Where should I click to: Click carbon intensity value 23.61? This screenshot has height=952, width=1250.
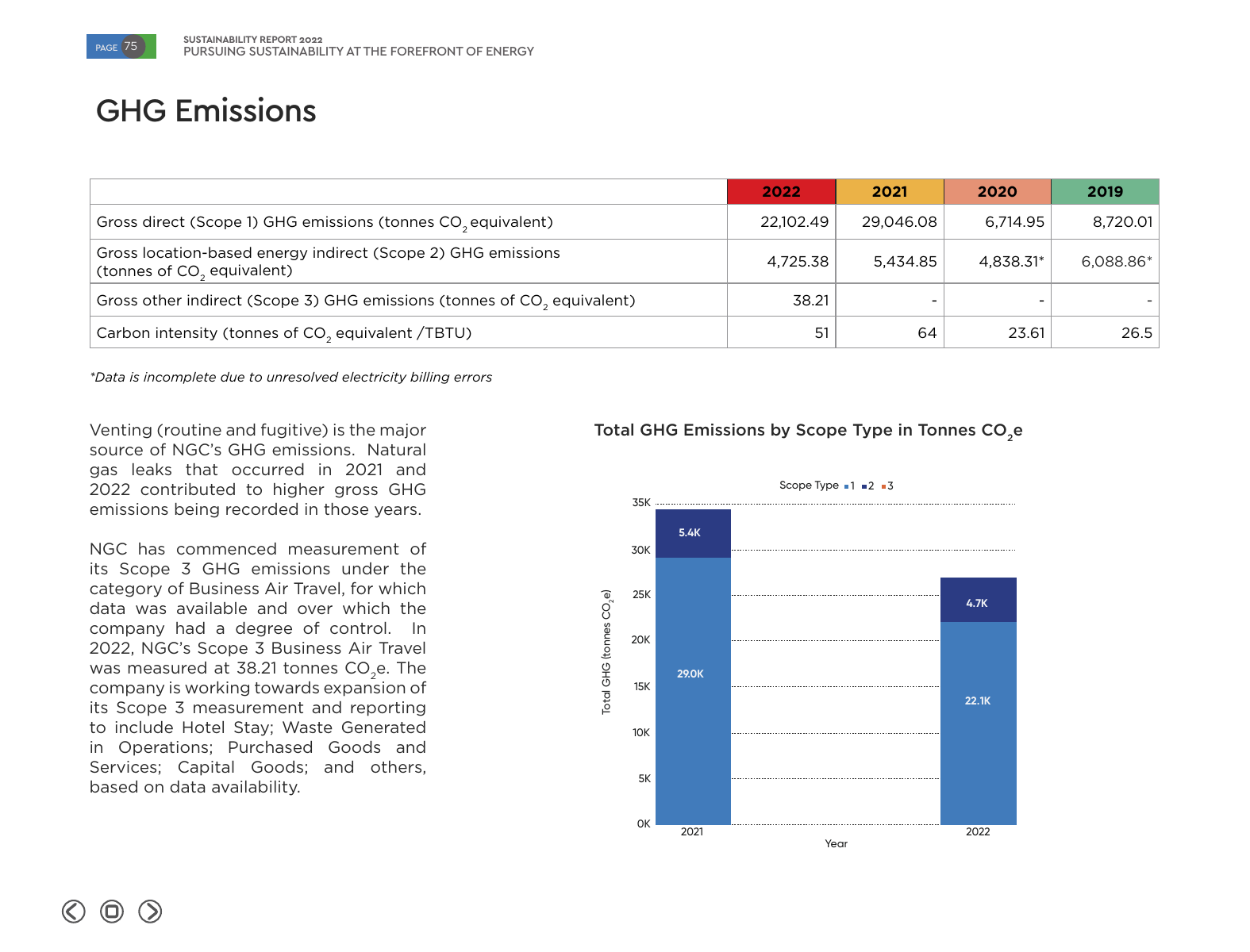[1026, 333]
